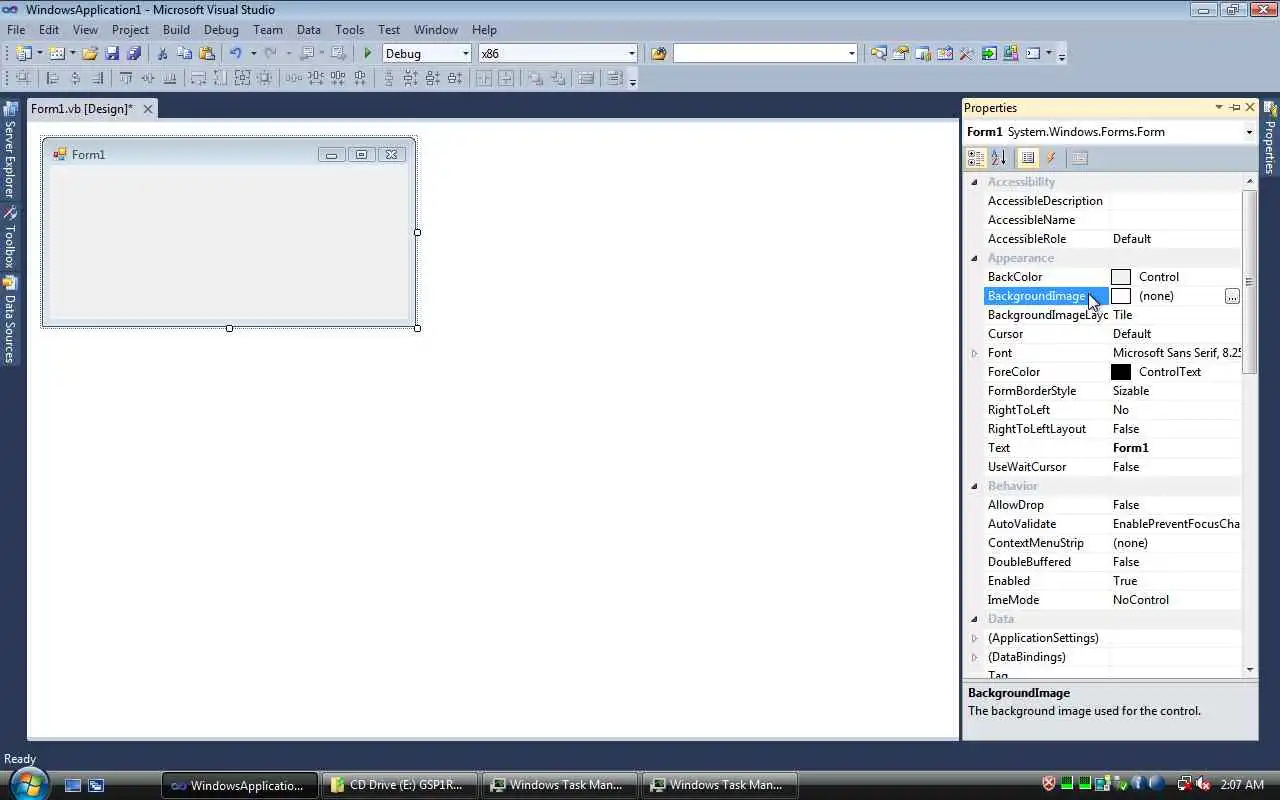Open the Debug menu

221,30
